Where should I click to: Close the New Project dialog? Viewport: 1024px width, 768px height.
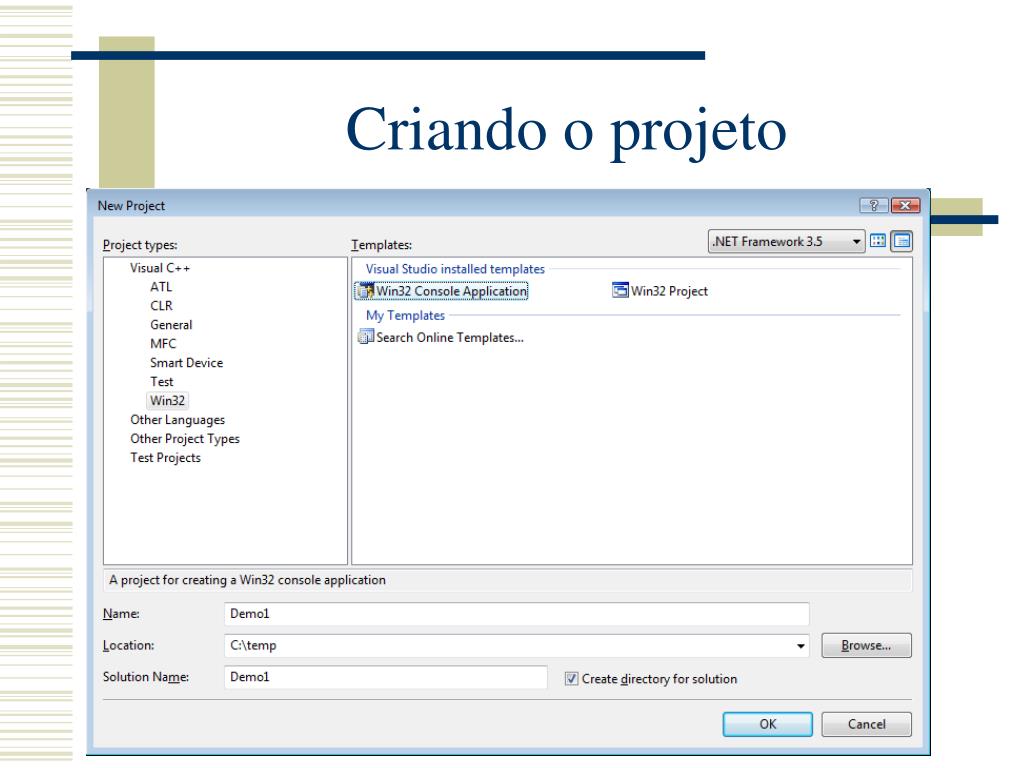[x=906, y=206]
